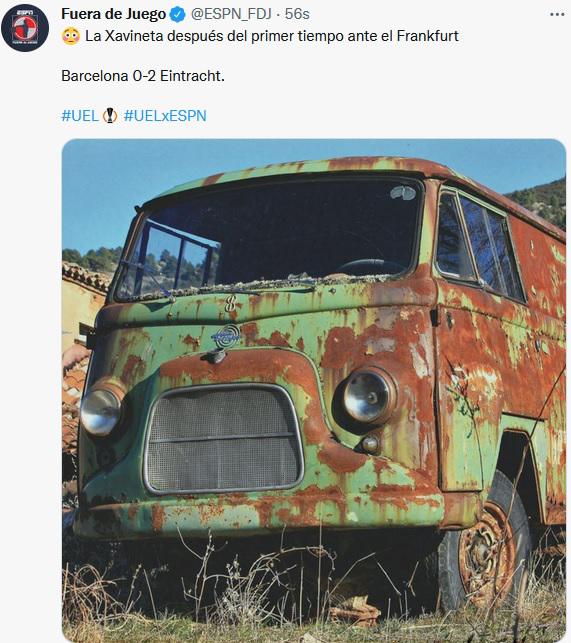Click the van's side door window
This screenshot has width=571, height=643.
pyautogui.click(x=480, y=243)
